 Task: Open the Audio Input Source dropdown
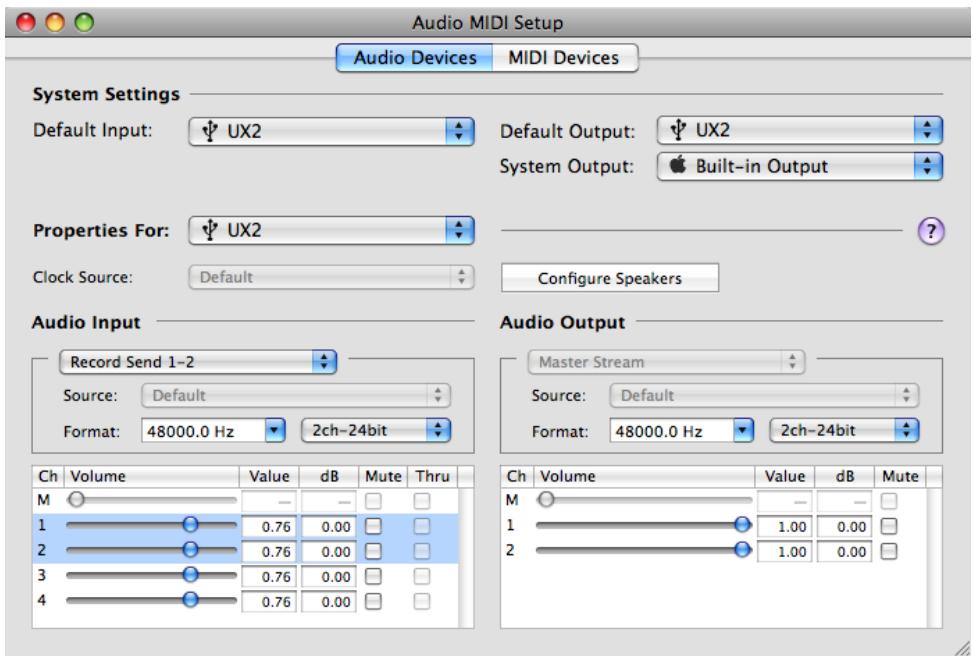pyautogui.click(x=296, y=395)
